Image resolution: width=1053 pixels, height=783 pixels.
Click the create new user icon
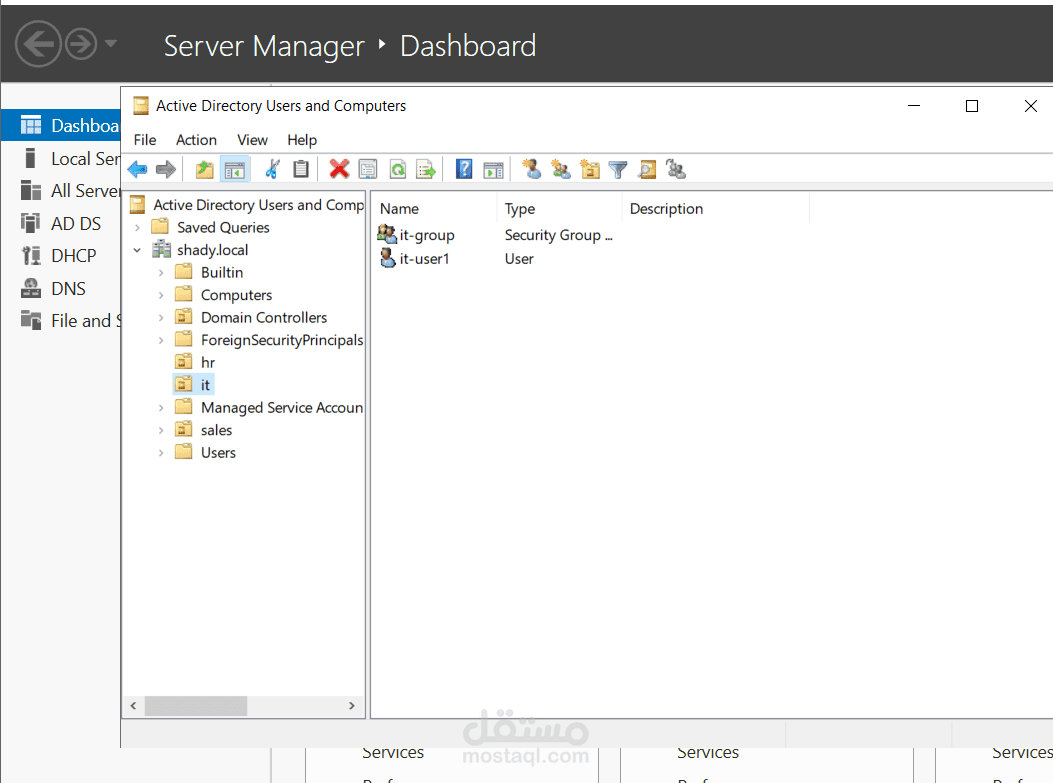532,170
